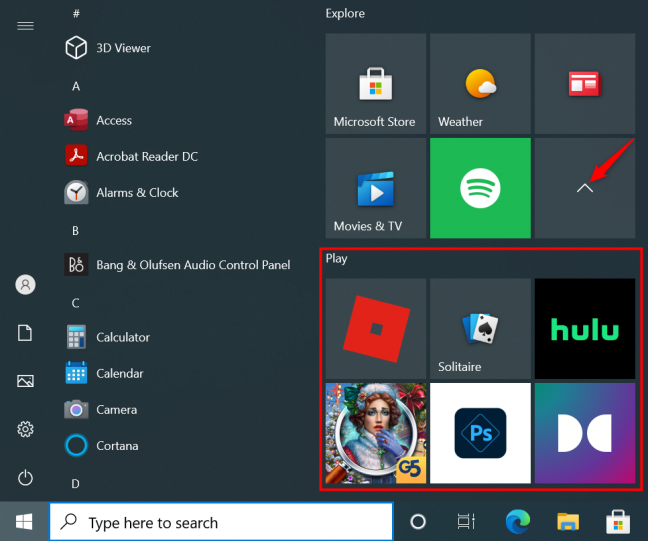Click the D letter header
648x541 pixels.
tap(76, 484)
